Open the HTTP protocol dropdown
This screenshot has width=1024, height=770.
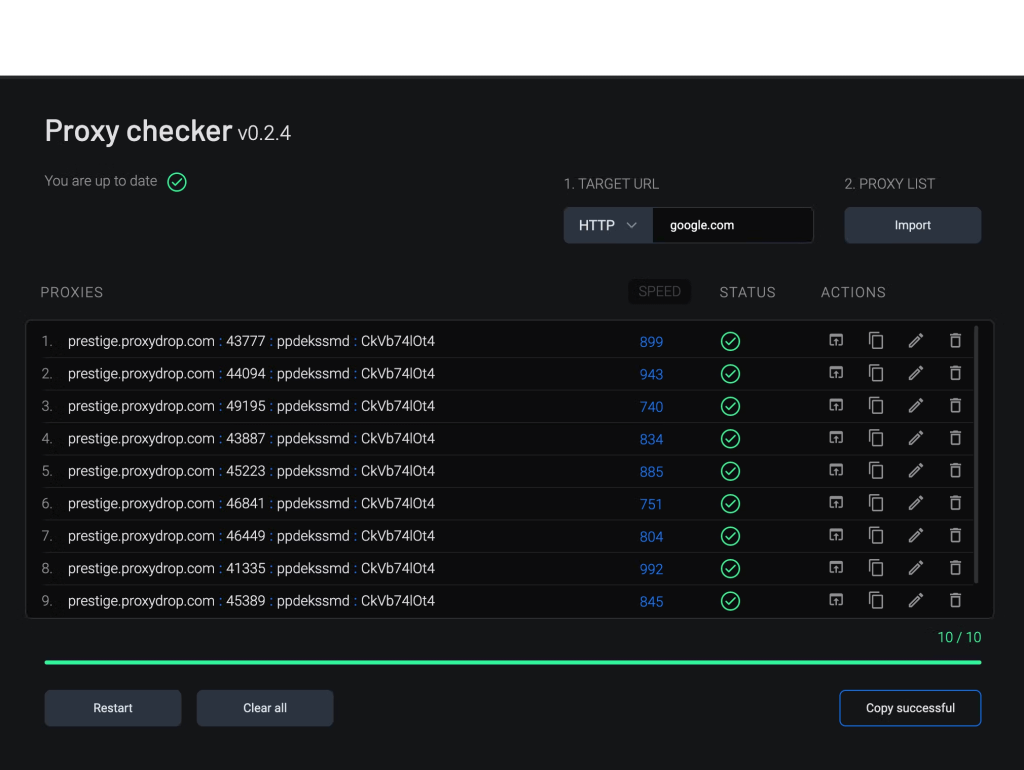pyautogui.click(x=608, y=225)
